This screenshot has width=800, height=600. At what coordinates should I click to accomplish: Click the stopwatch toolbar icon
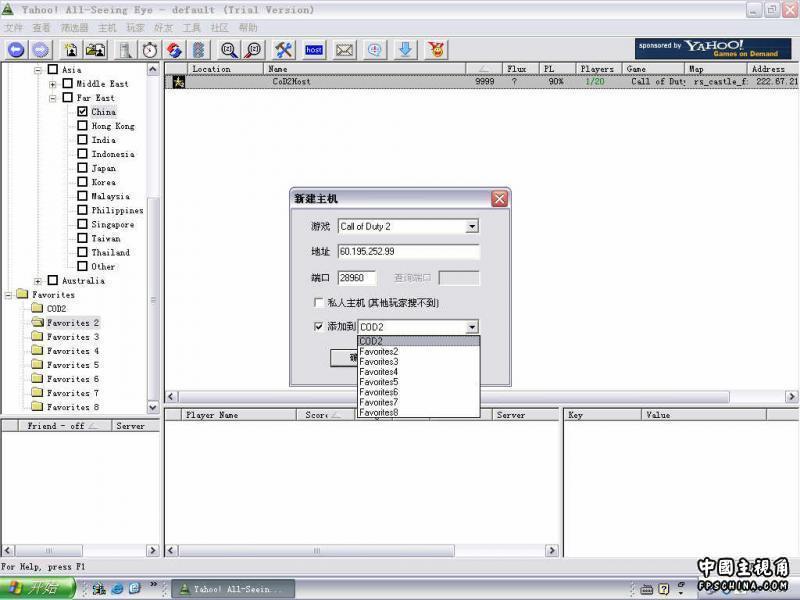click(x=149, y=49)
